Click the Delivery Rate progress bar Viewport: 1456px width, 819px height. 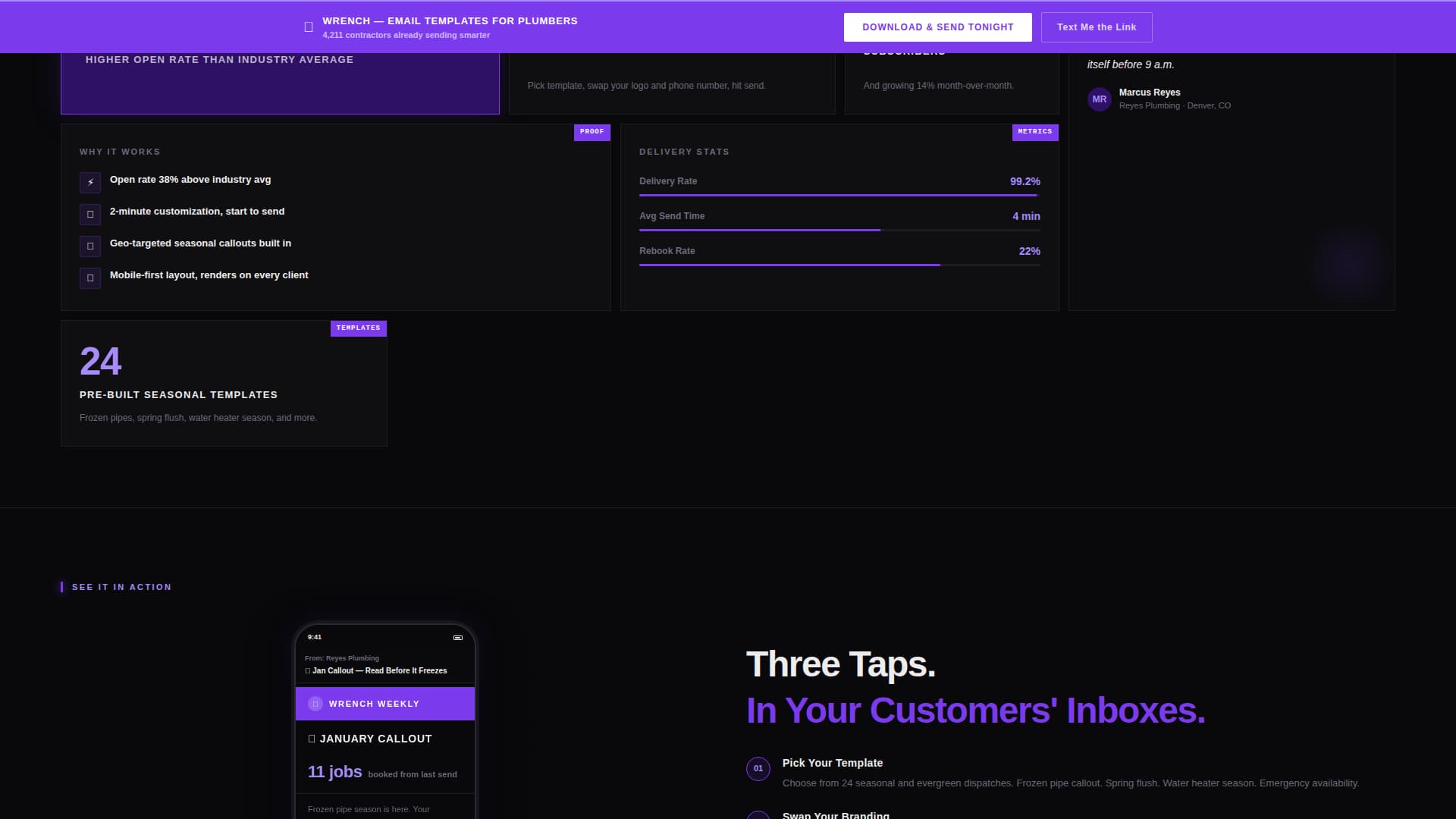point(839,195)
